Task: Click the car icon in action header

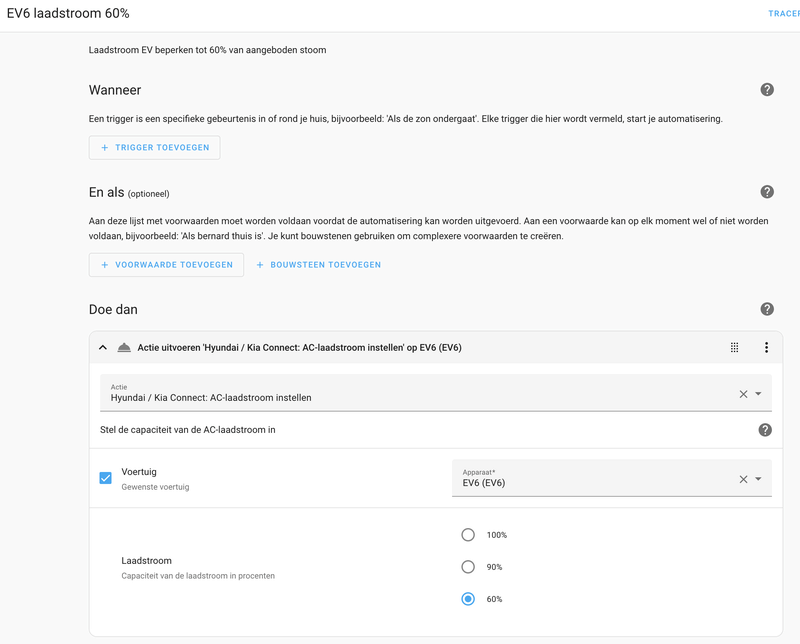Action: click(124, 348)
